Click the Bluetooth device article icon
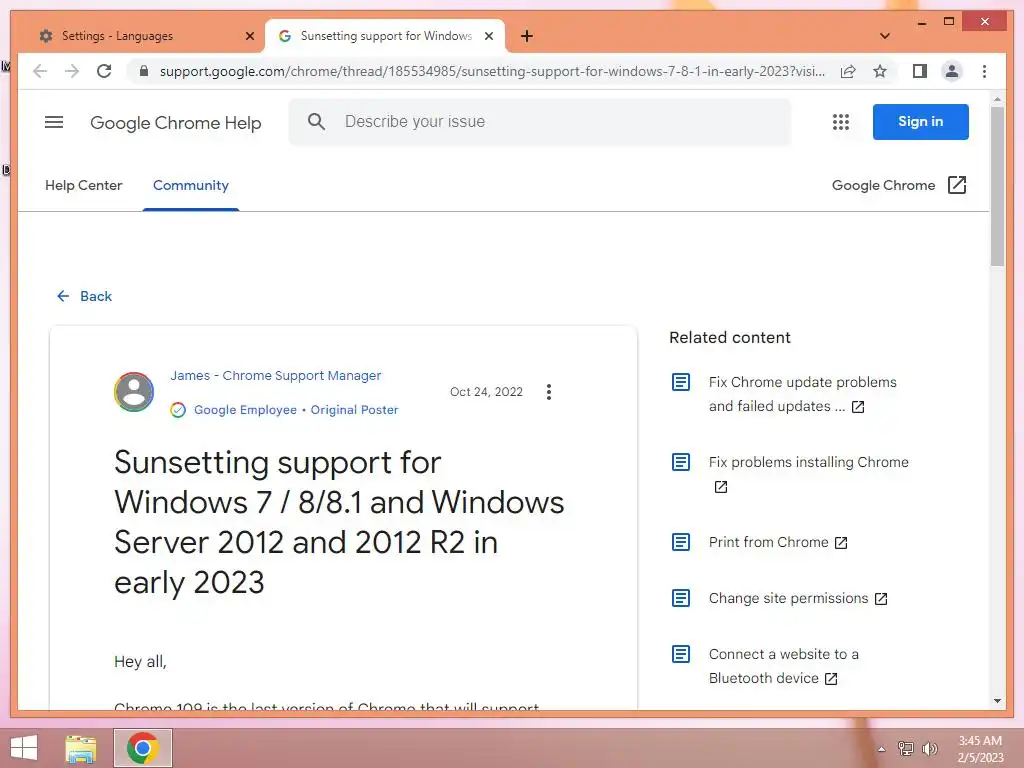The image size is (1024, 768). (x=680, y=654)
